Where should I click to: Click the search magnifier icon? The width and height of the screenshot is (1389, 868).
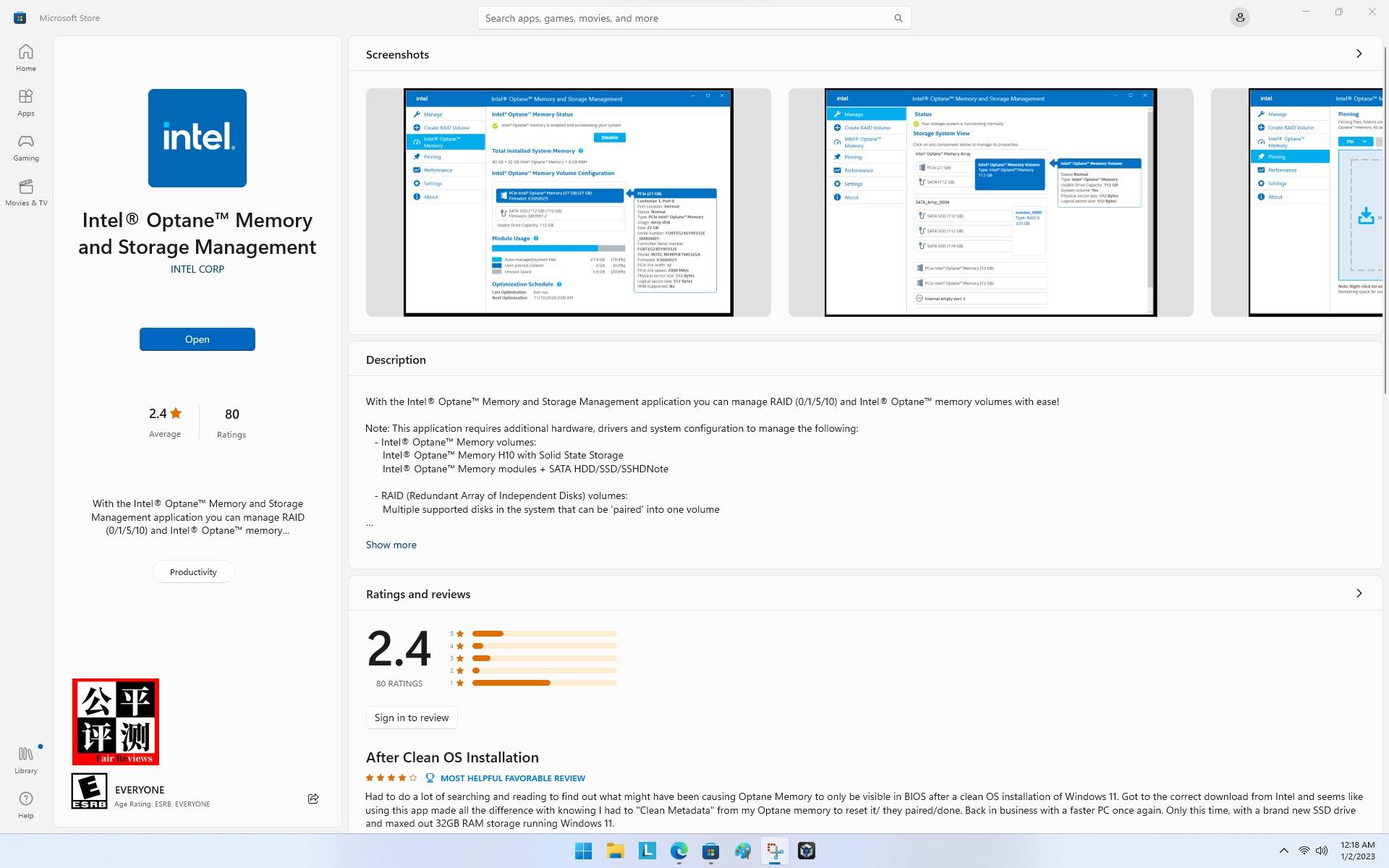pos(898,18)
